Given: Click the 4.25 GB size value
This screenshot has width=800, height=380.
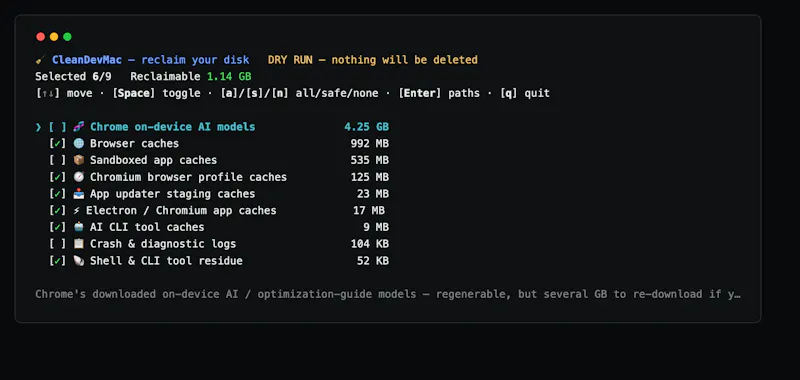Looking at the screenshot, I should point(366,127).
